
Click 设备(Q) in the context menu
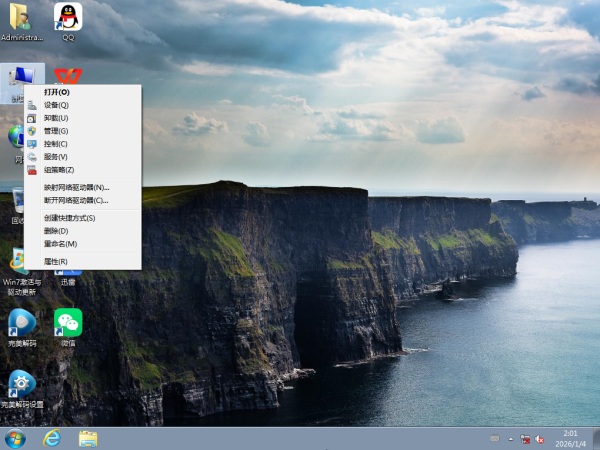click(56, 105)
